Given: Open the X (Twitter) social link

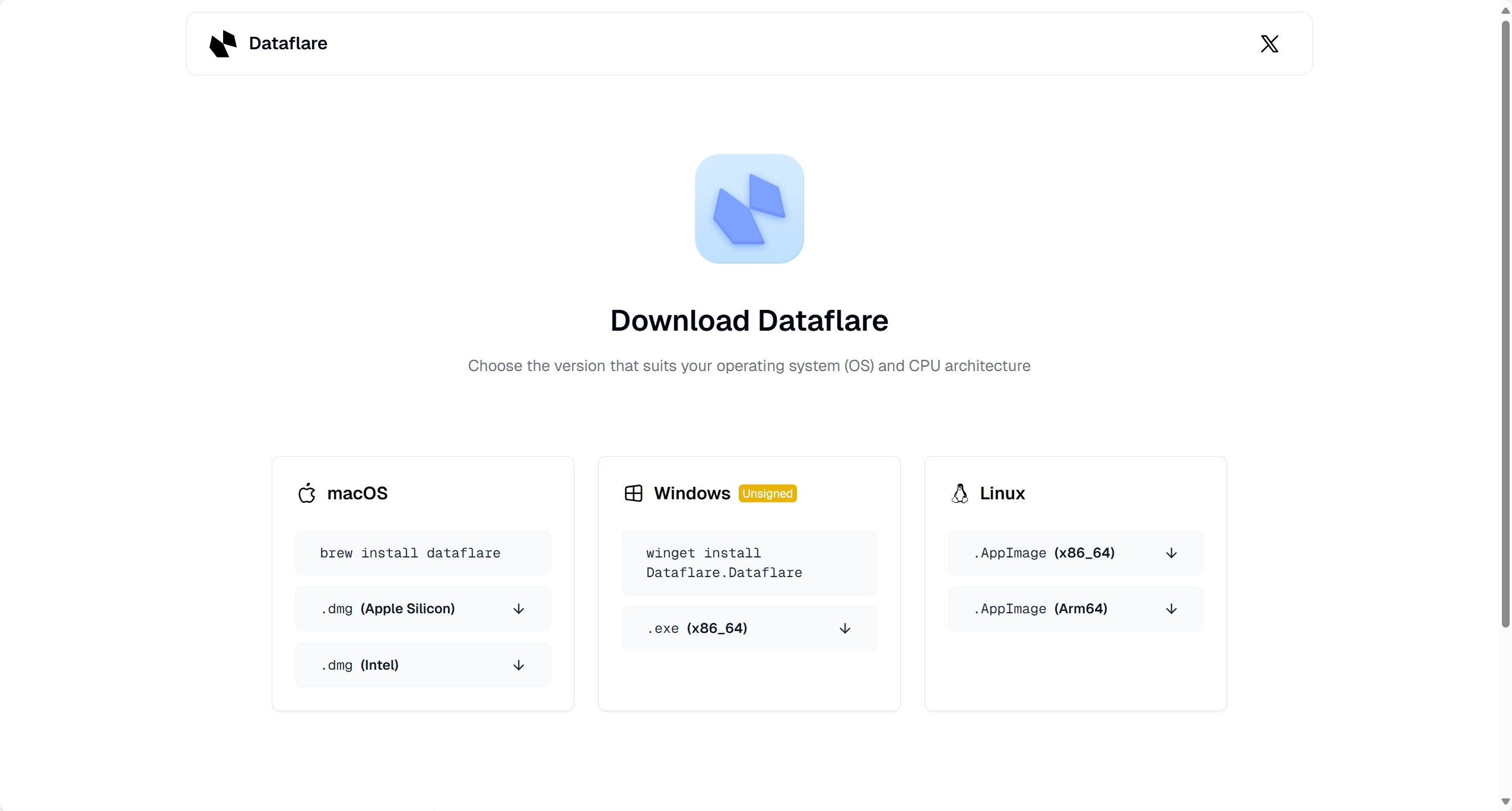Looking at the screenshot, I should click(1269, 44).
